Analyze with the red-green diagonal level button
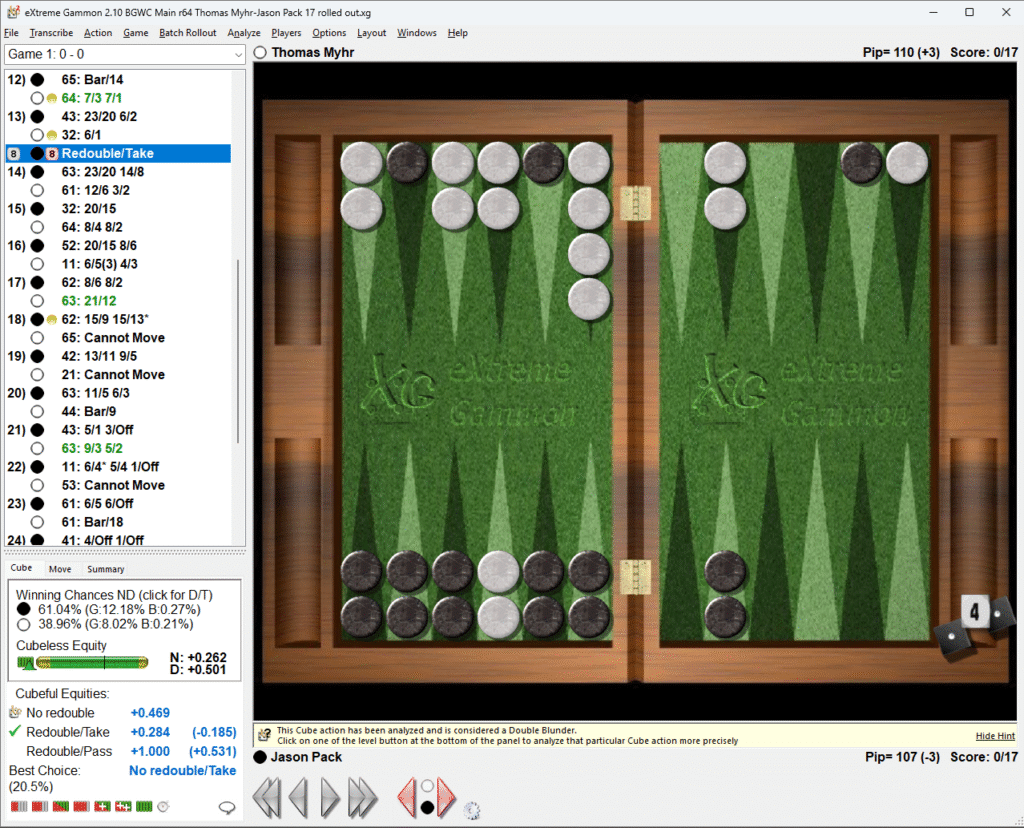This screenshot has width=1024, height=828. [61, 806]
